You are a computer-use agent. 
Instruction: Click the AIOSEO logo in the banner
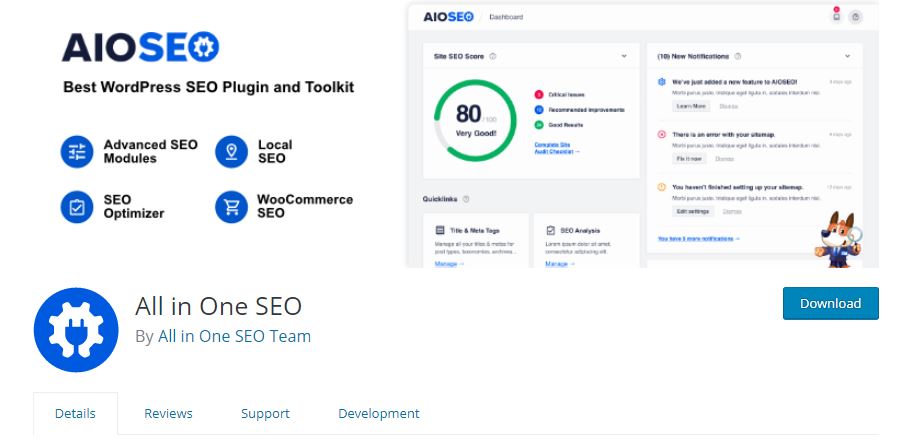click(141, 47)
